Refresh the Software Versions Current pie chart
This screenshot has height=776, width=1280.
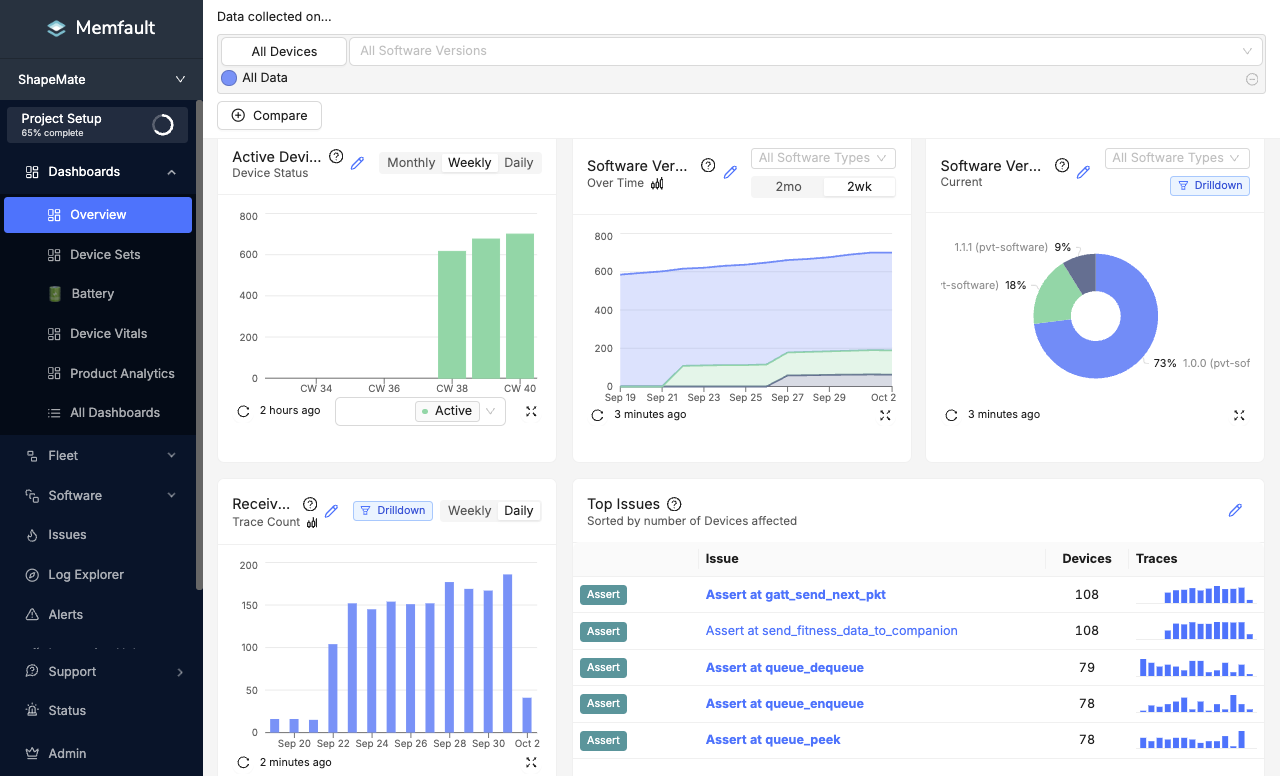951,415
